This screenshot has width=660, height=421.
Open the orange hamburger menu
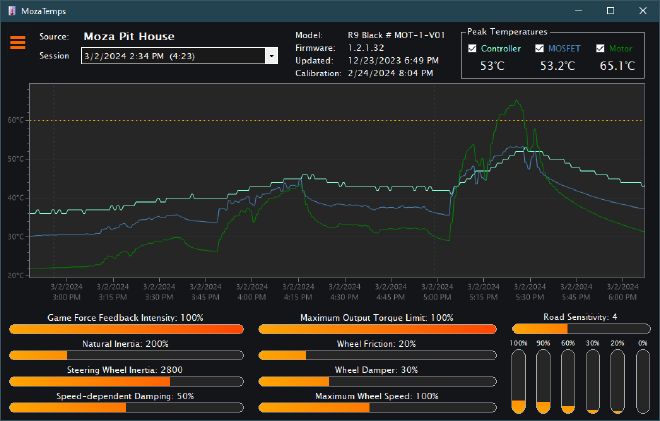[17, 43]
